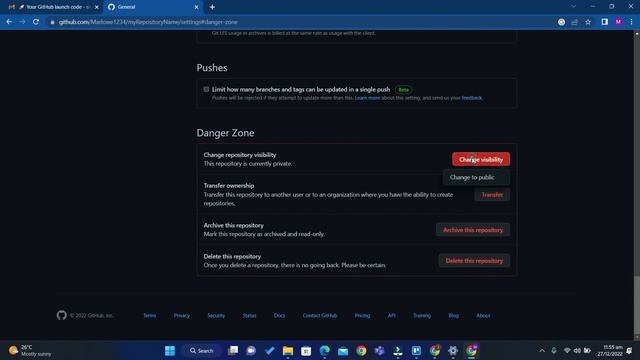This screenshot has width=640, height=360.
Task: Open the Chrome three-dot menu
Action: [x=631, y=22]
